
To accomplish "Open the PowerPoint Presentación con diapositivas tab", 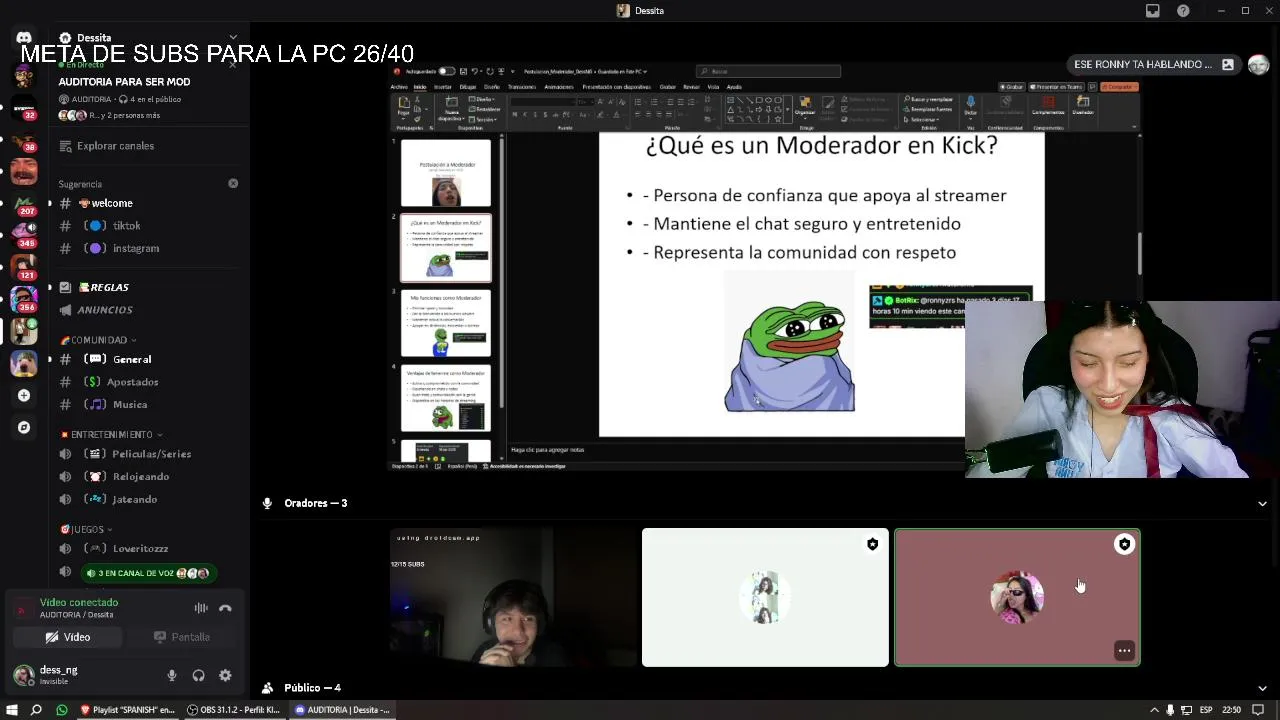I will 616,87.
